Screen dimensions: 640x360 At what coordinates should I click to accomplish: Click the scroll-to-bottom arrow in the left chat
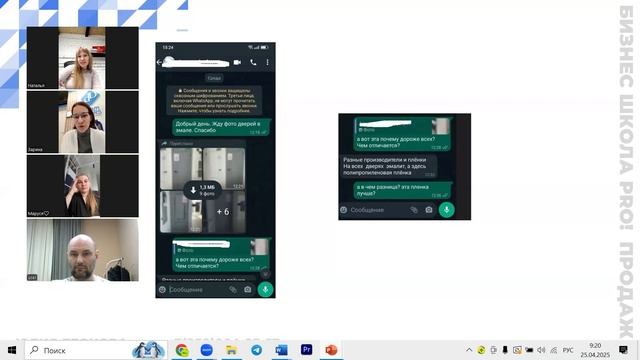[x=265, y=274]
